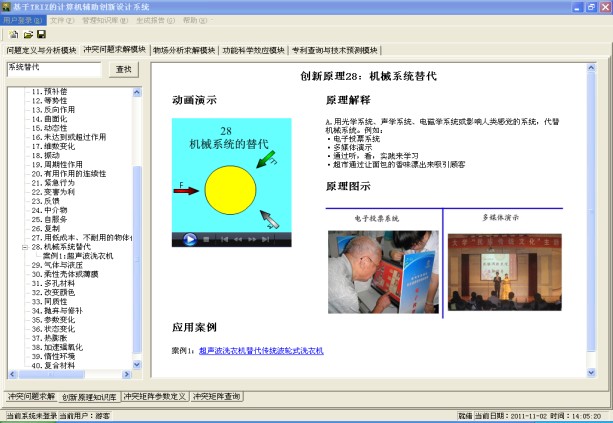Click the save disk toolbar icon
The image size is (613, 423).
click(x=41, y=34)
